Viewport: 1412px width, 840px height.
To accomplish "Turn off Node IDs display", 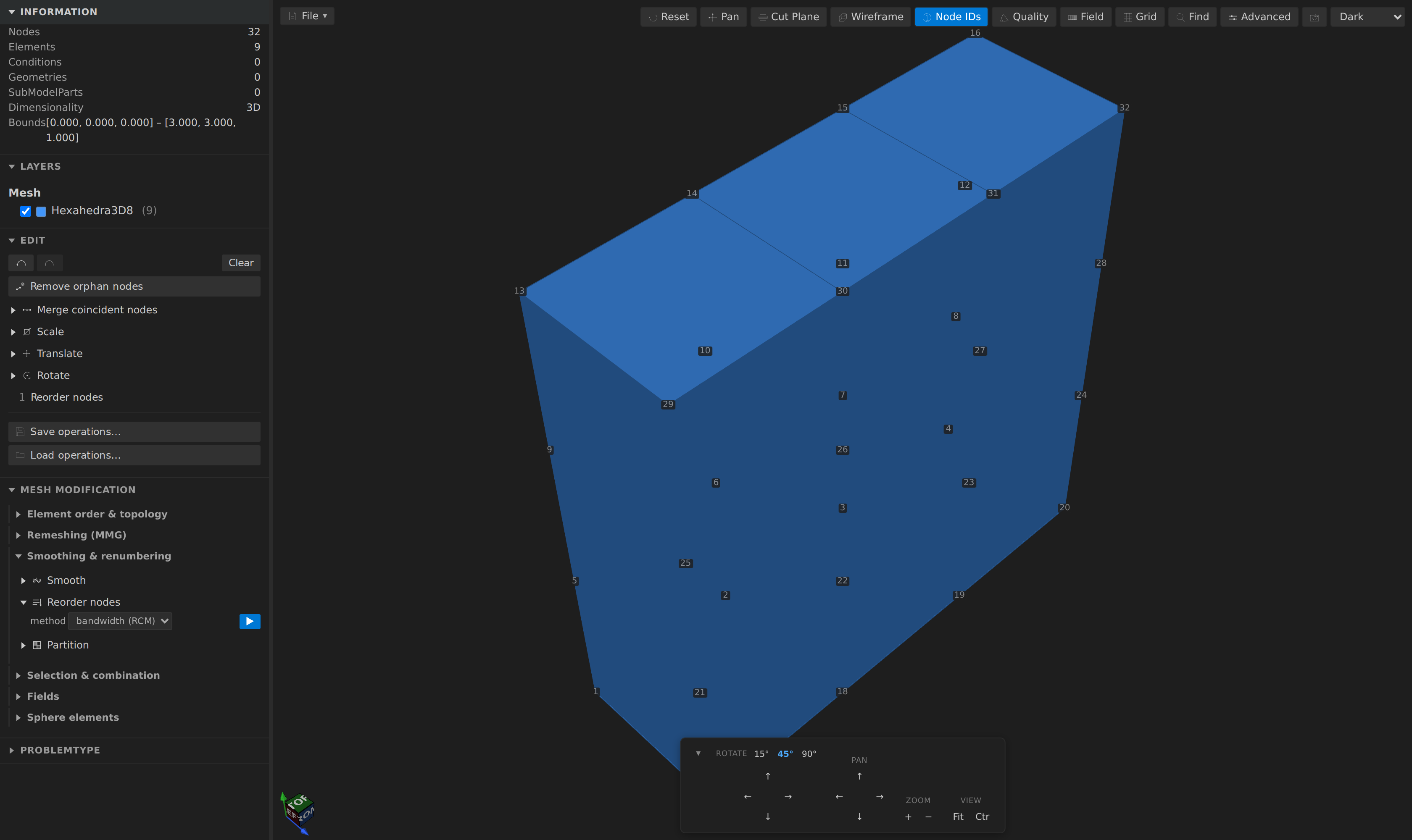I will 951,17.
